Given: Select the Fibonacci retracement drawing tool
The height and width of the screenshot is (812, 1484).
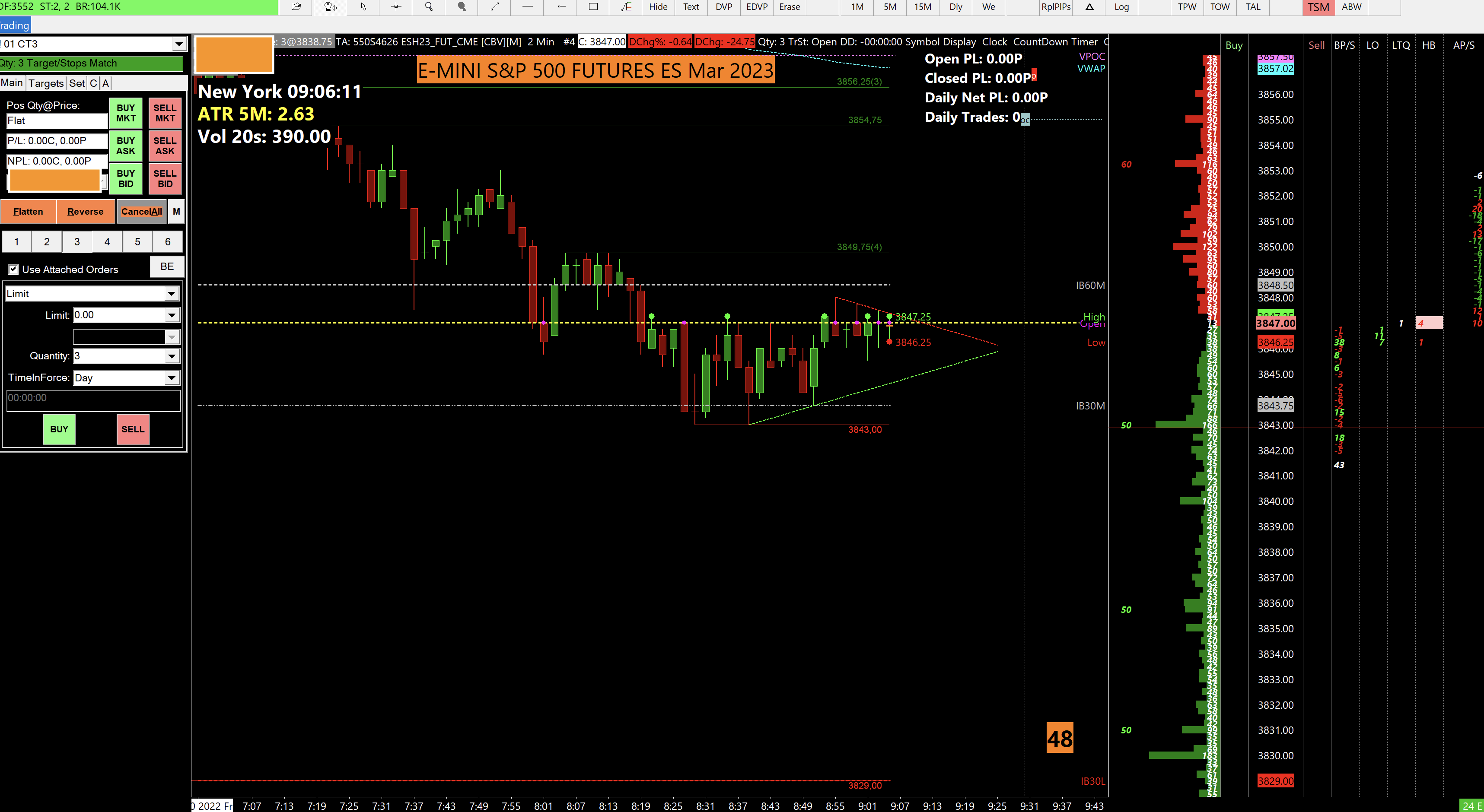Looking at the screenshot, I should [626, 7].
